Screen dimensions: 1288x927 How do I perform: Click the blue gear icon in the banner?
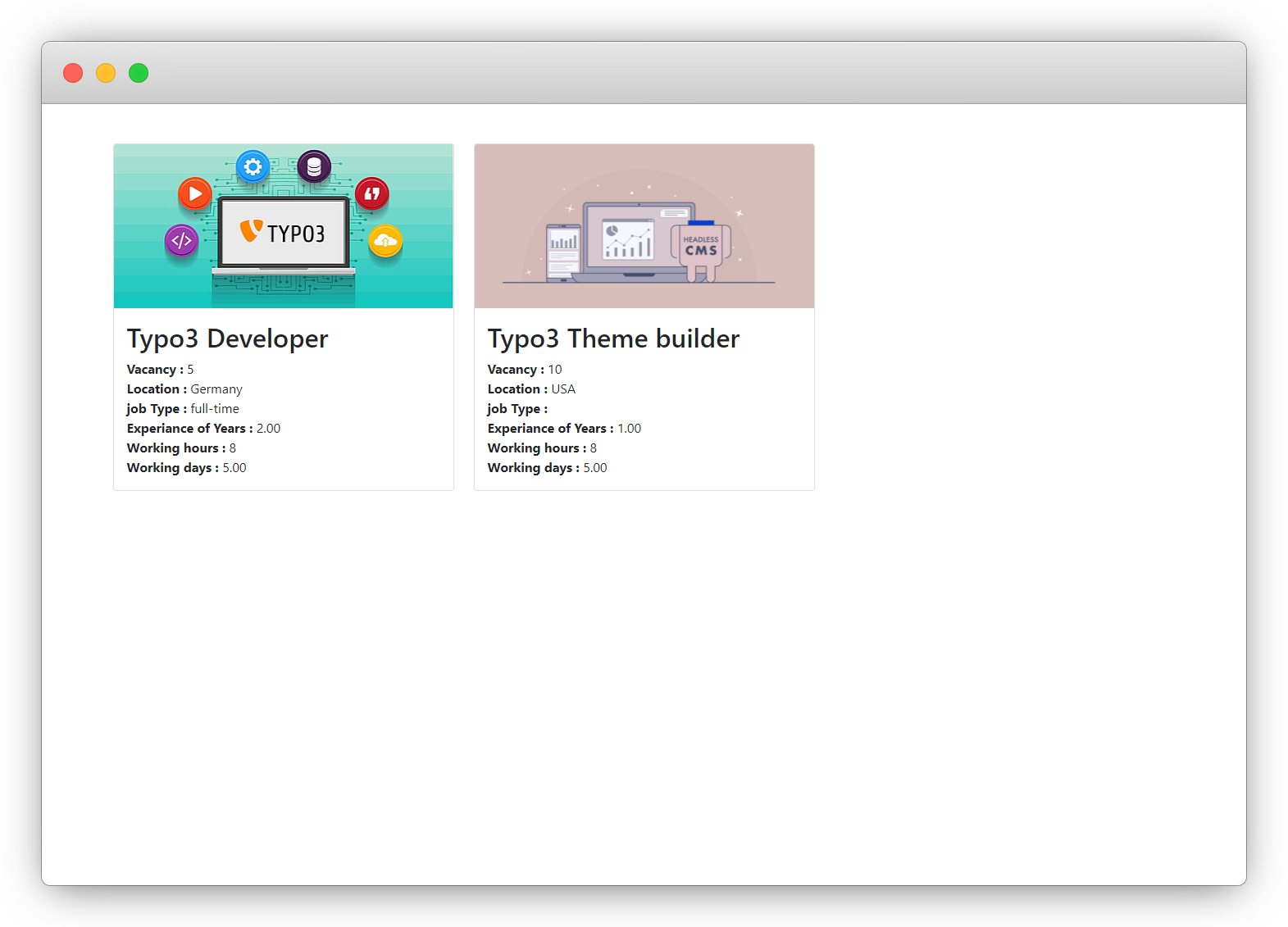click(x=253, y=167)
